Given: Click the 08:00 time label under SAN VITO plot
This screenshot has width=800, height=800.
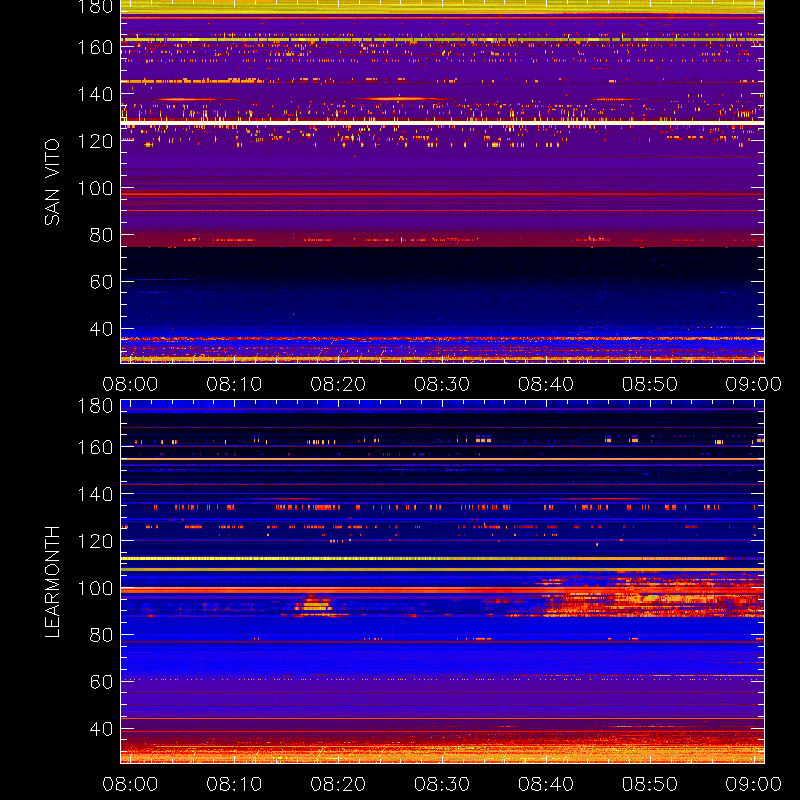Looking at the screenshot, I should coord(130,384).
